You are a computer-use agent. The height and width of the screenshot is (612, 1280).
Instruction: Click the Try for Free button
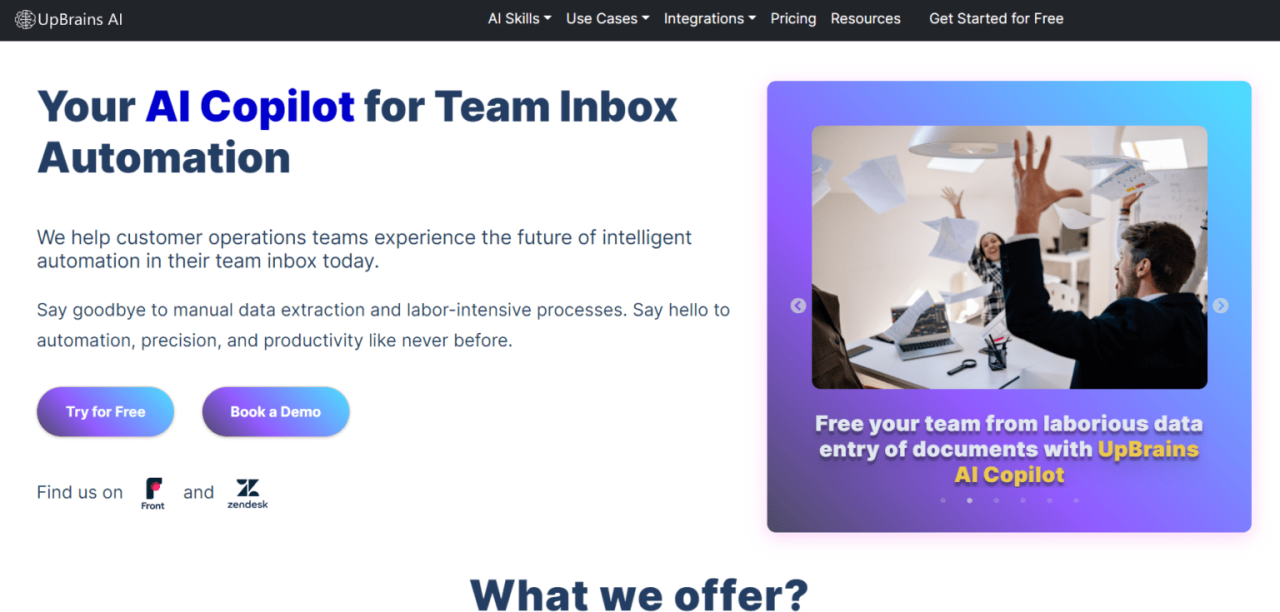click(x=105, y=412)
